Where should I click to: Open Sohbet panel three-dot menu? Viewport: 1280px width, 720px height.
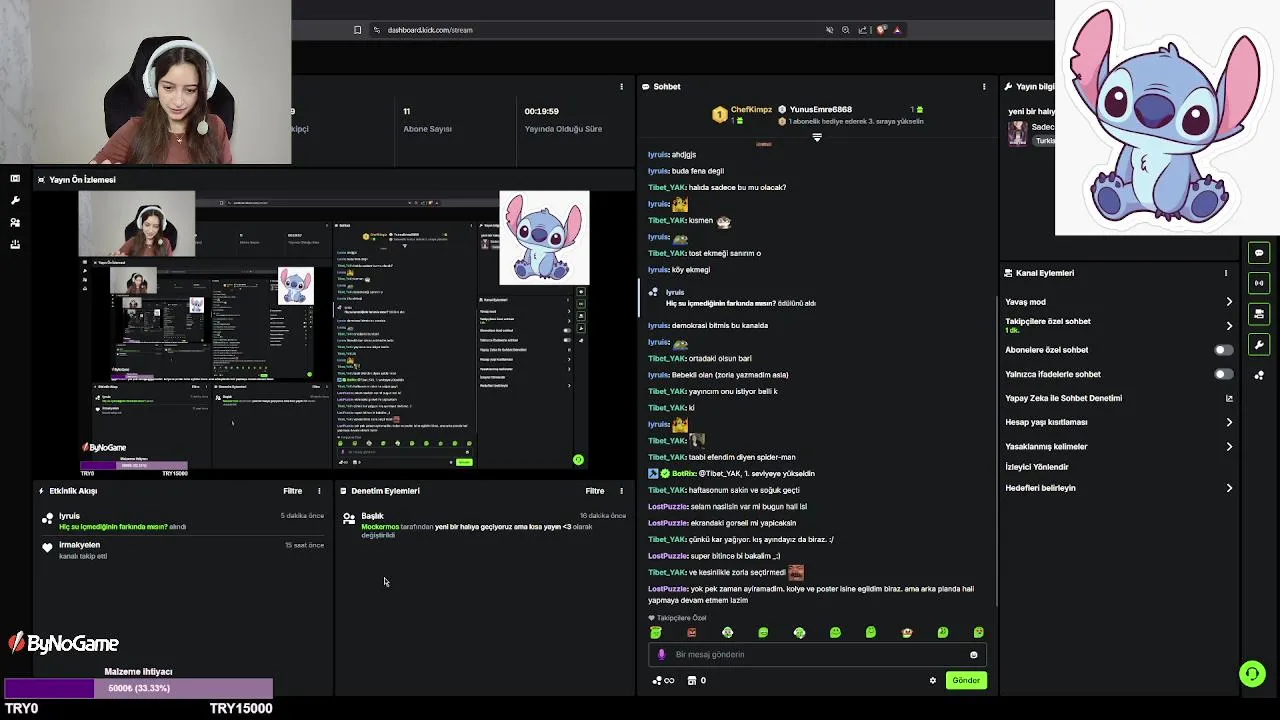[984, 87]
